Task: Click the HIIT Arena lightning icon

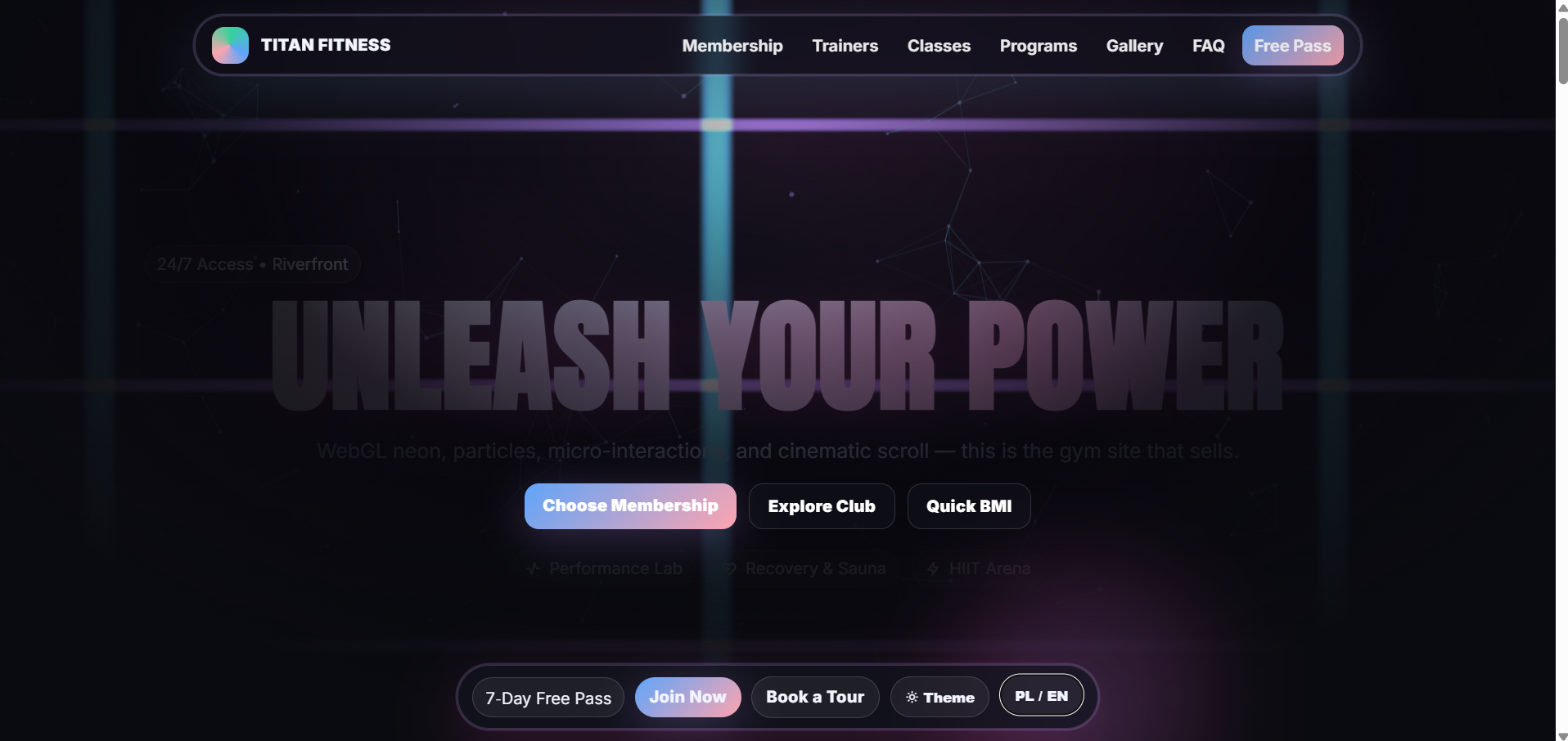Action: 933,568
